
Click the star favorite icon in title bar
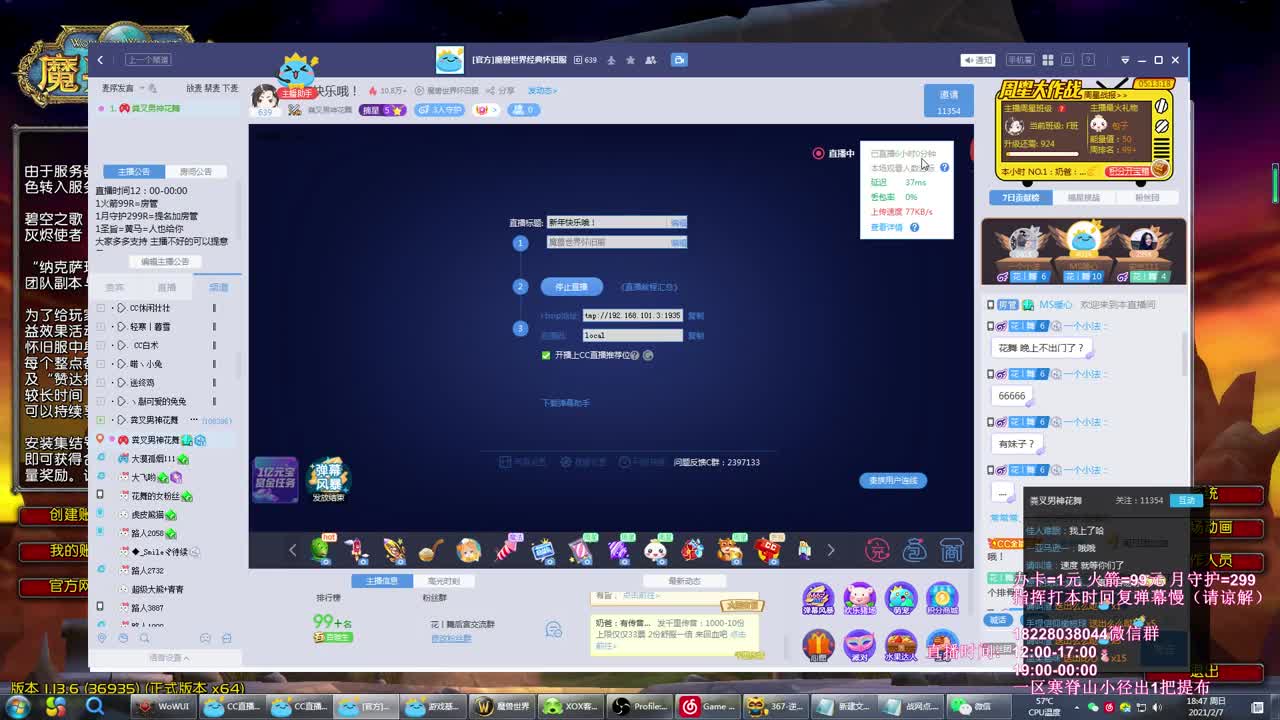tap(630, 60)
